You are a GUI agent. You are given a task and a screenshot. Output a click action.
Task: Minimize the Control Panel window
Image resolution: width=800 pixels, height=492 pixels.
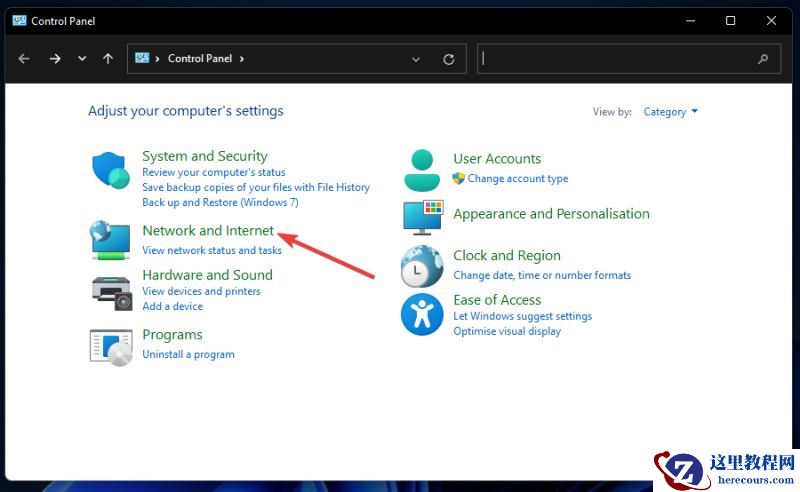coord(690,21)
